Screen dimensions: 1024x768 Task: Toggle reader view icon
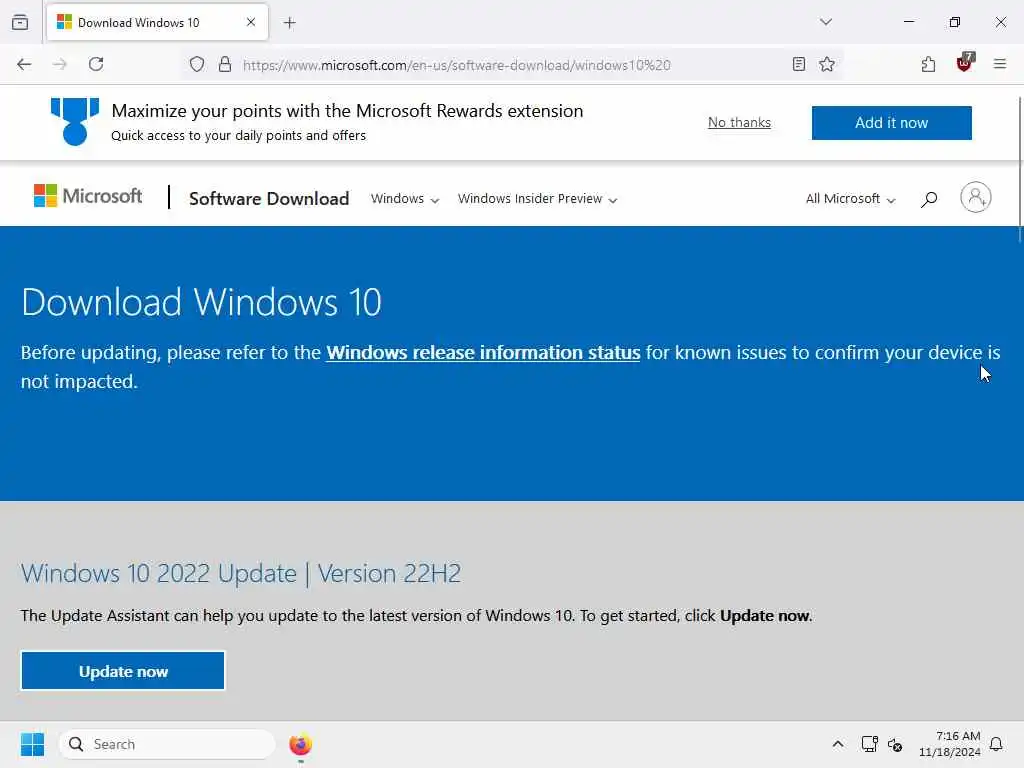click(x=799, y=64)
